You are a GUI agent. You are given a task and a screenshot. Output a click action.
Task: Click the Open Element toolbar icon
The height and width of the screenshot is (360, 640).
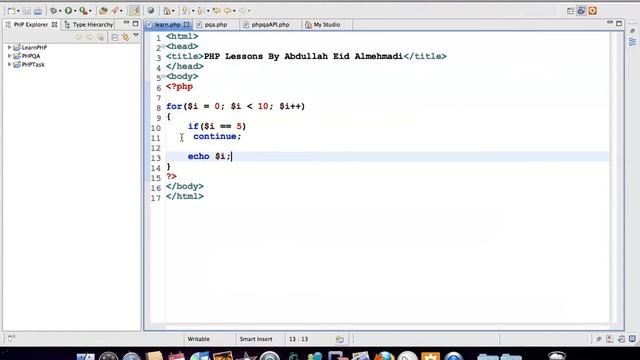click(167, 11)
